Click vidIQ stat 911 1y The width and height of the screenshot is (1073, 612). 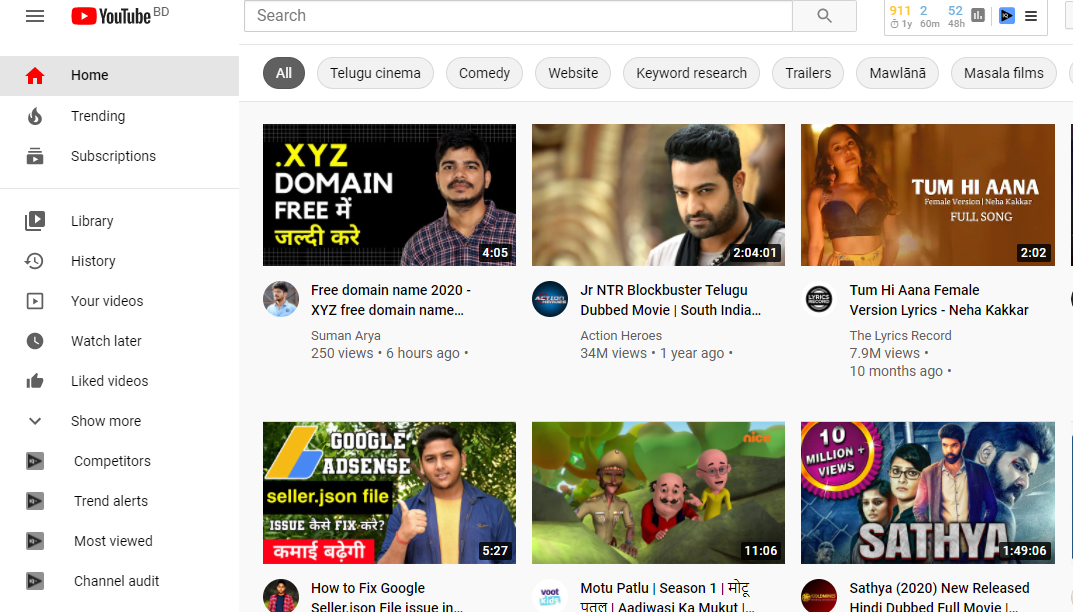point(901,16)
